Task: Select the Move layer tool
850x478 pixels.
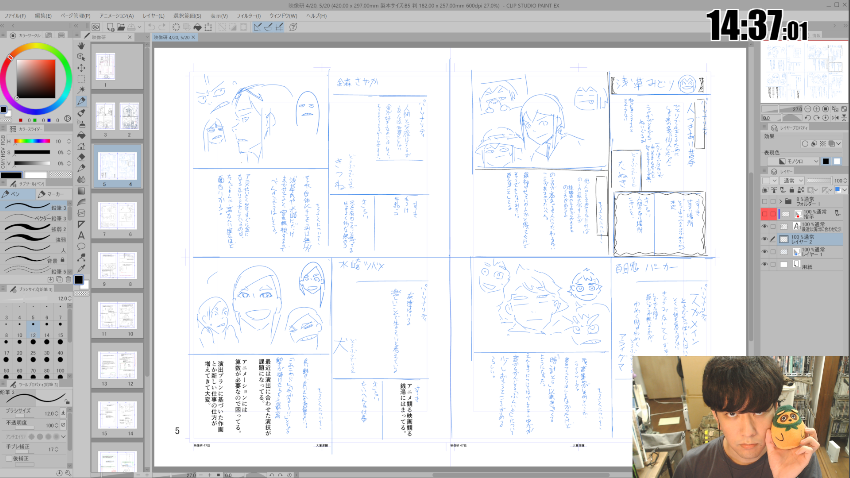Action: pyautogui.click(x=81, y=68)
